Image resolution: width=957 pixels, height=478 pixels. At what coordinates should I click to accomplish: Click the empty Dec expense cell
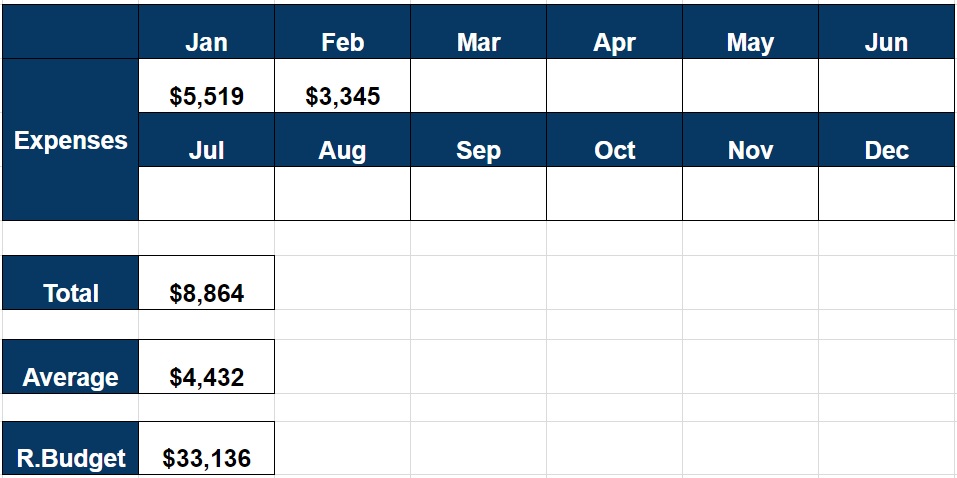(887, 194)
